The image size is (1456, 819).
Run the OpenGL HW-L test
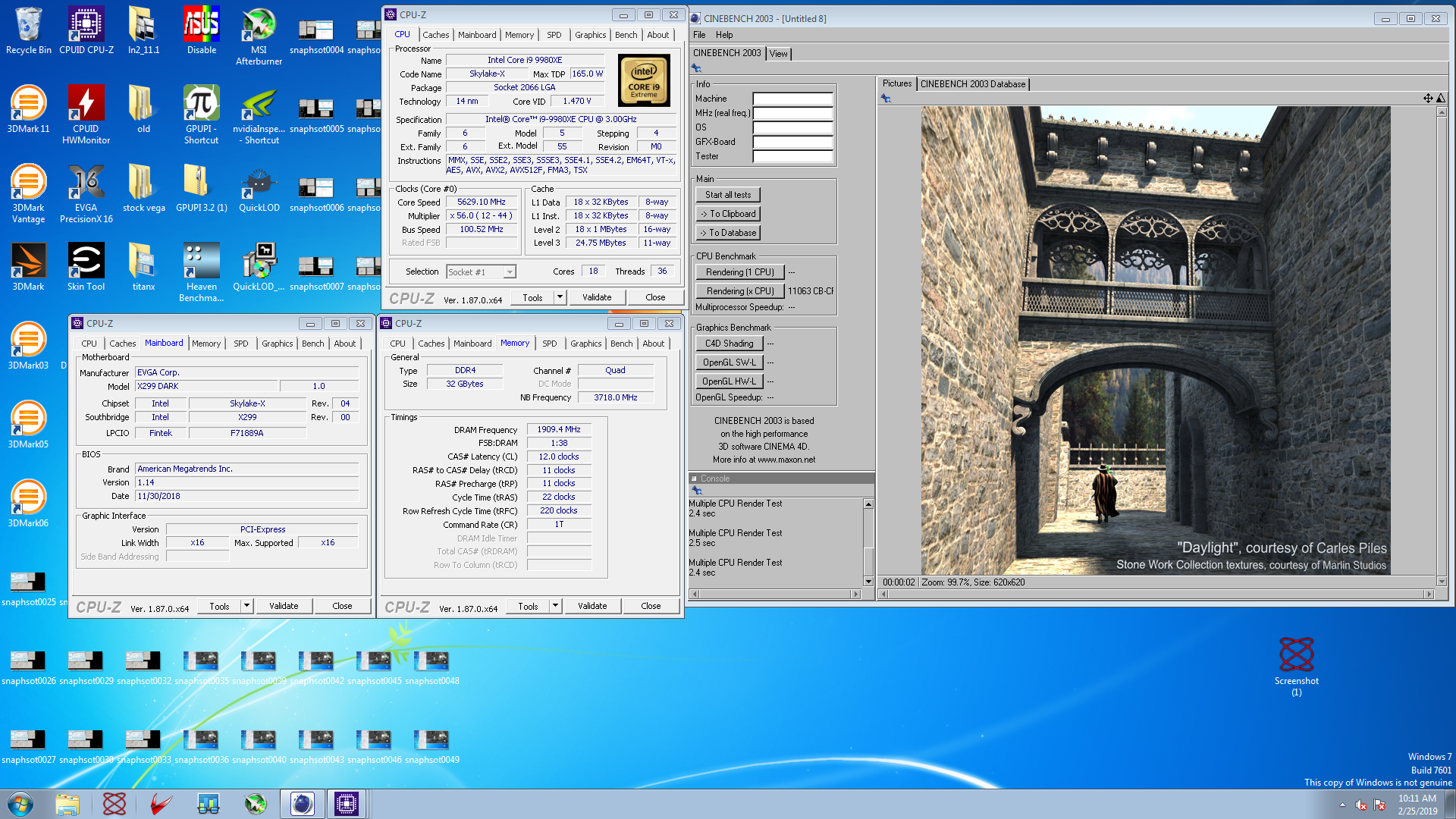[729, 381]
